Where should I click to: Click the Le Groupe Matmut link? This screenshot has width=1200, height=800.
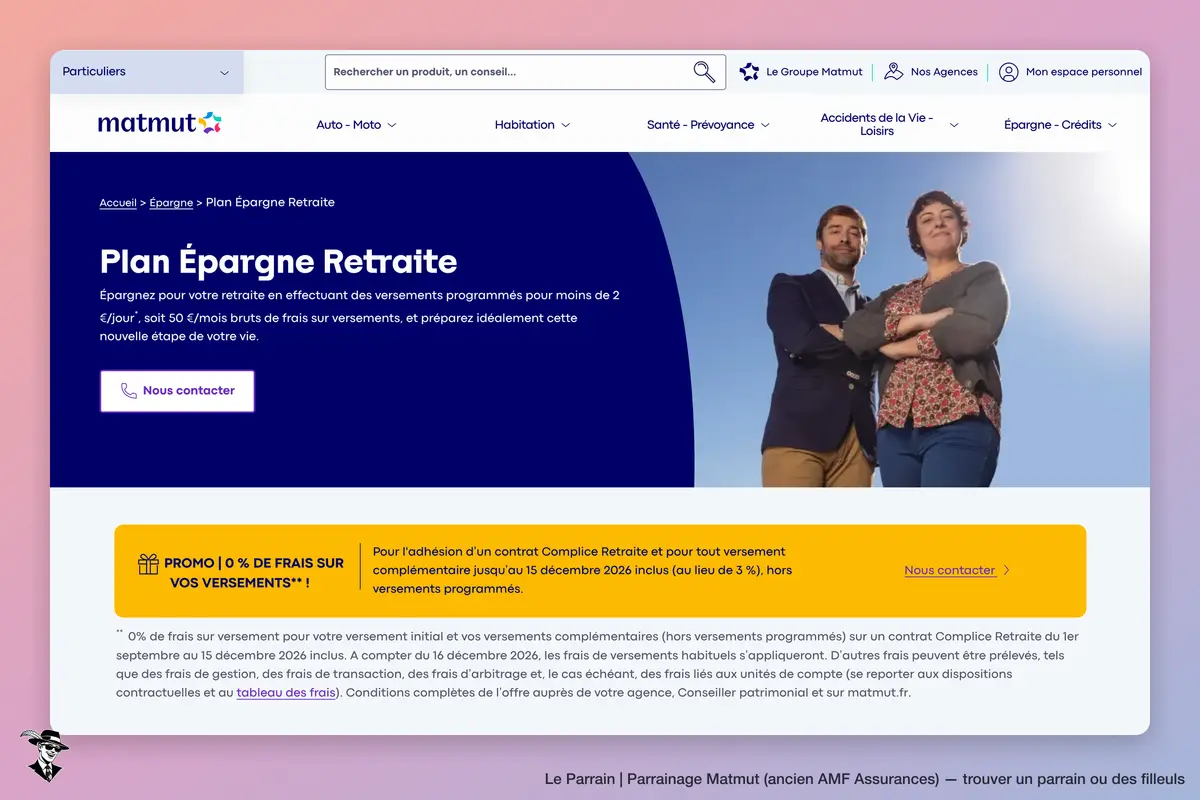(814, 72)
